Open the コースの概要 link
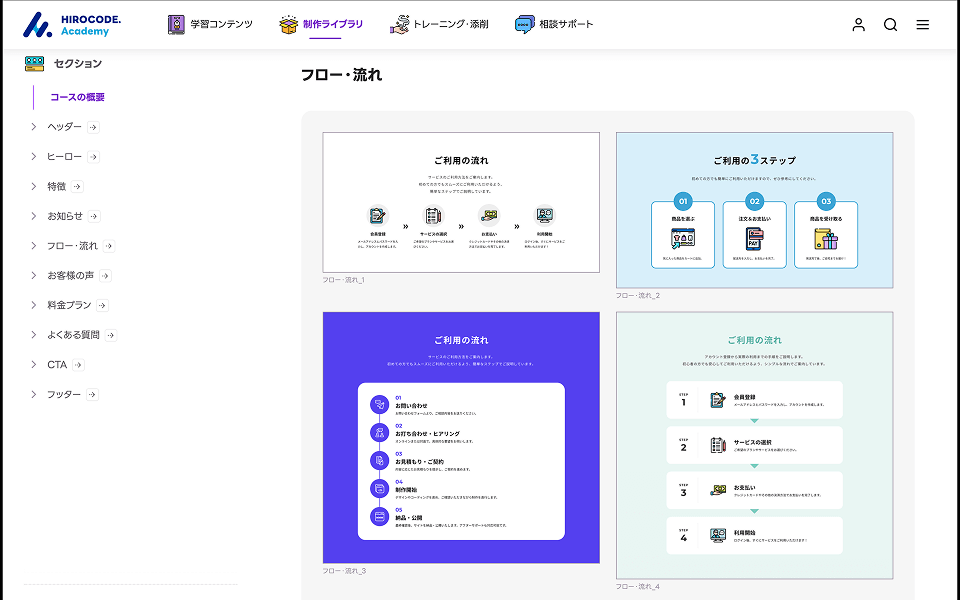Screen dimensions: 960x600 coord(77,97)
